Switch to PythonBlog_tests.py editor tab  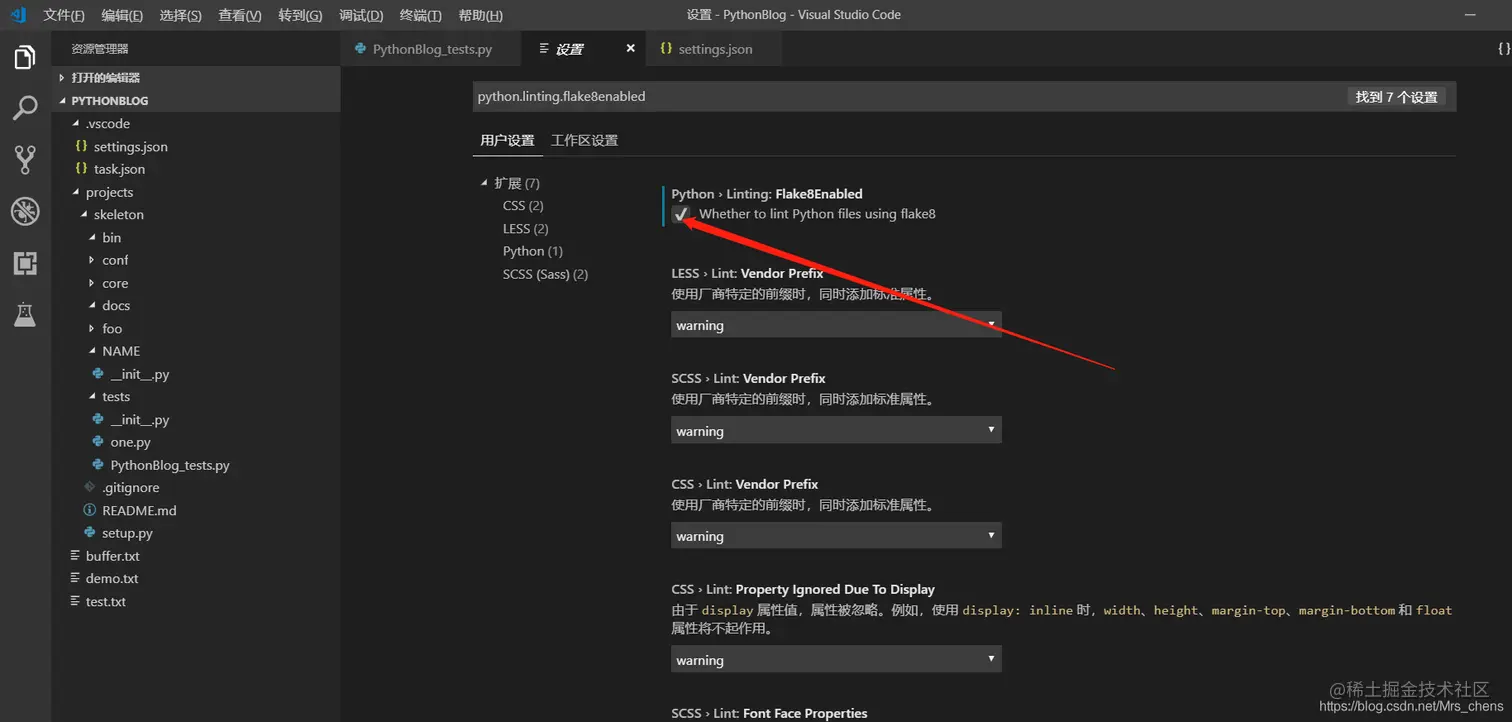click(432, 49)
